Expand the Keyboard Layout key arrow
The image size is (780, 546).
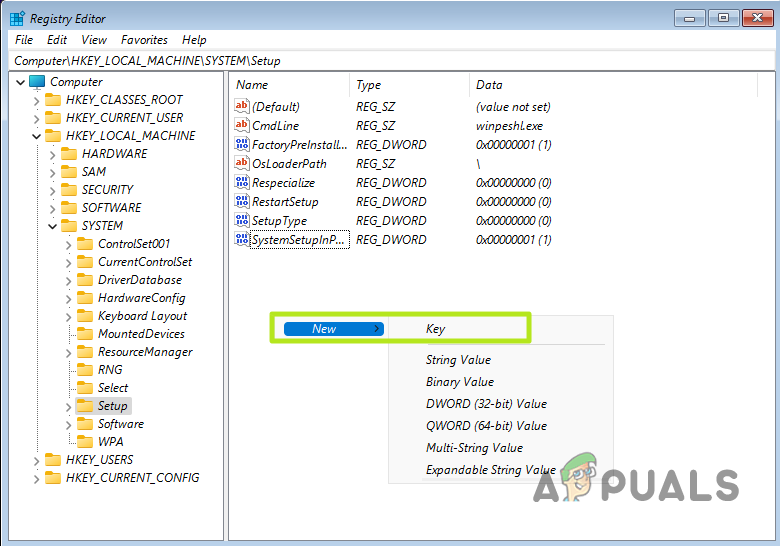(69, 317)
